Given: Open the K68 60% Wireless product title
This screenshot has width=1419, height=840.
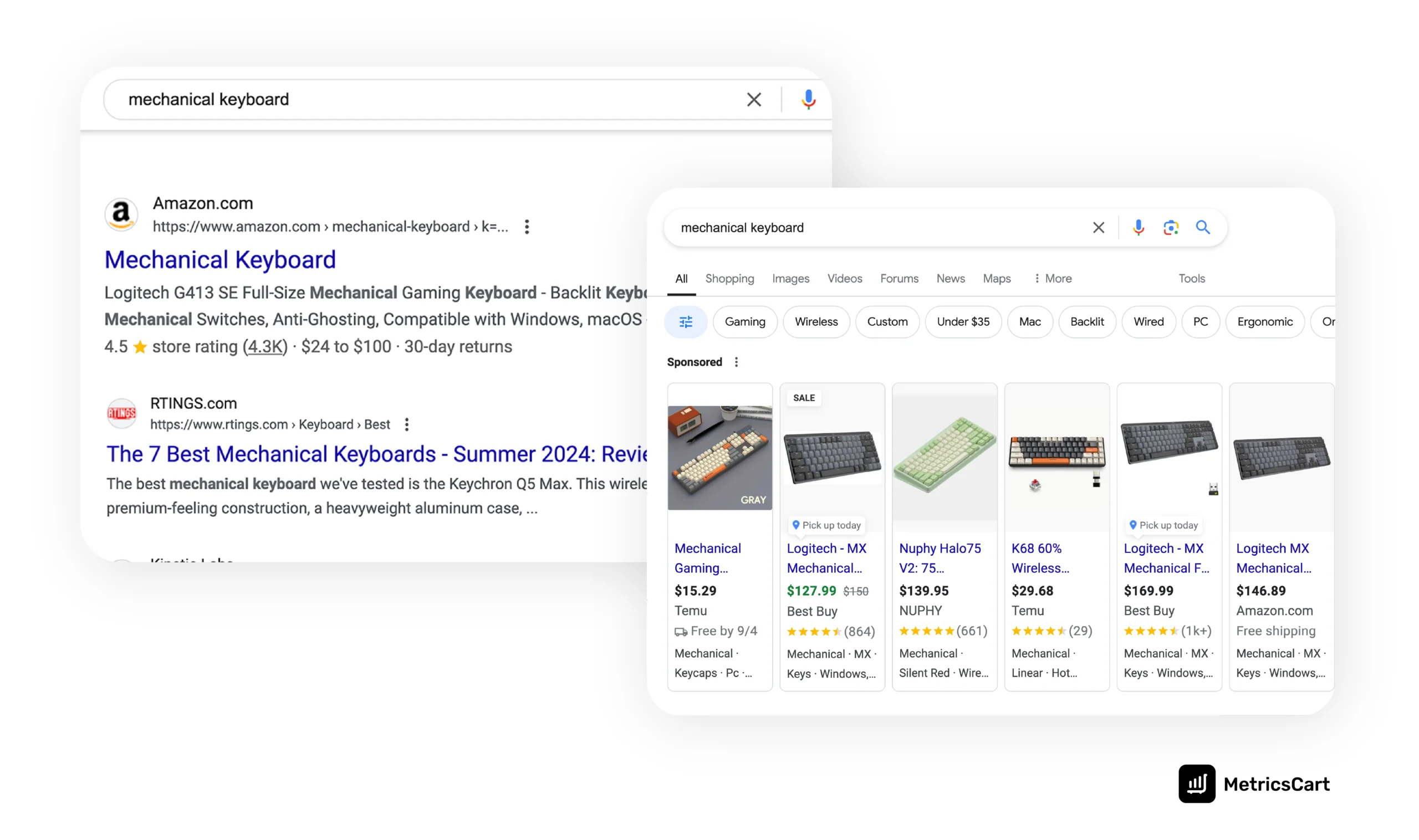Looking at the screenshot, I should (x=1040, y=558).
